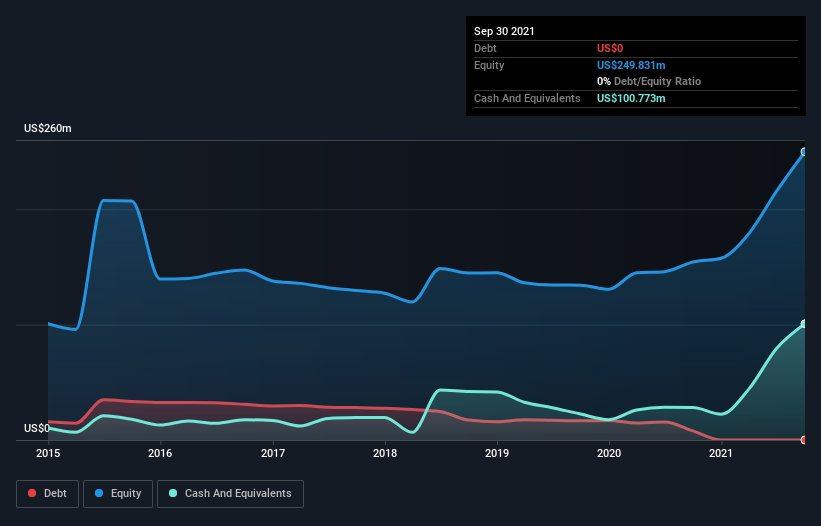Click the teal Cash And Equivalents dot
The height and width of the screenshot is (526, 821).
pyautogui.click(x=173, y=493)
